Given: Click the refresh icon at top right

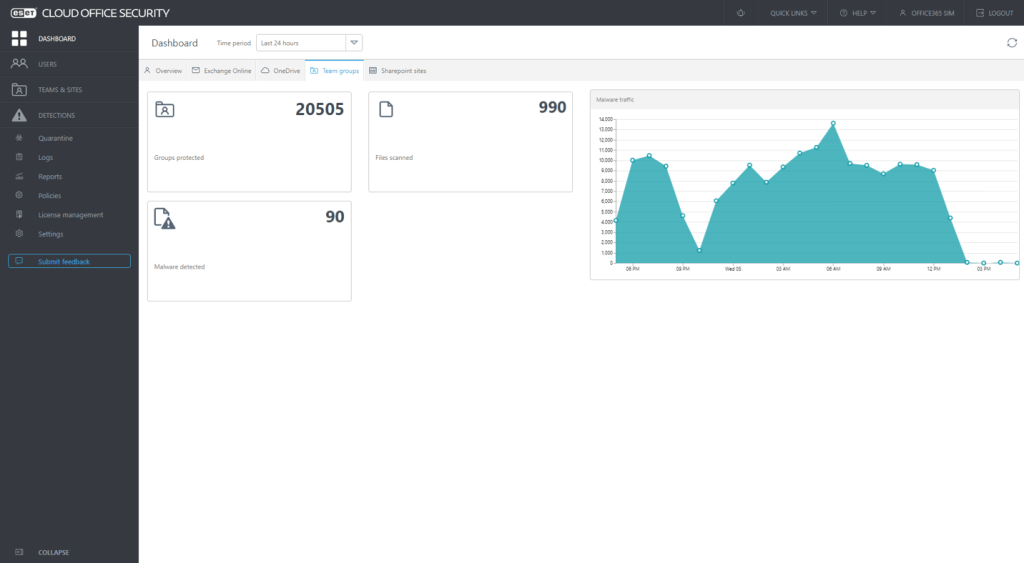Looking at the screenshot, I should (1011, 43).
